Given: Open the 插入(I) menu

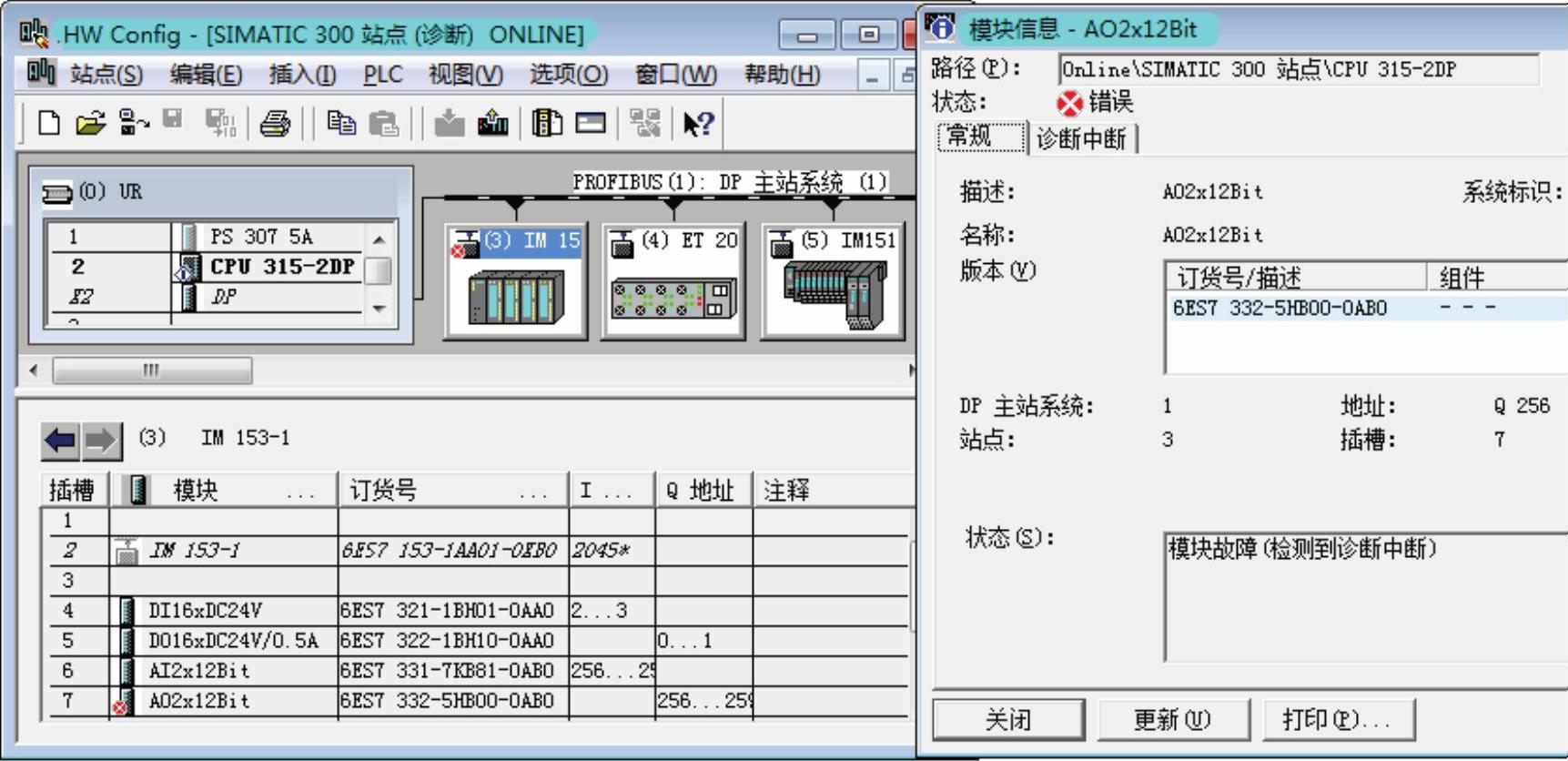Looking at the screenshot, I should [x=302, y=75].
